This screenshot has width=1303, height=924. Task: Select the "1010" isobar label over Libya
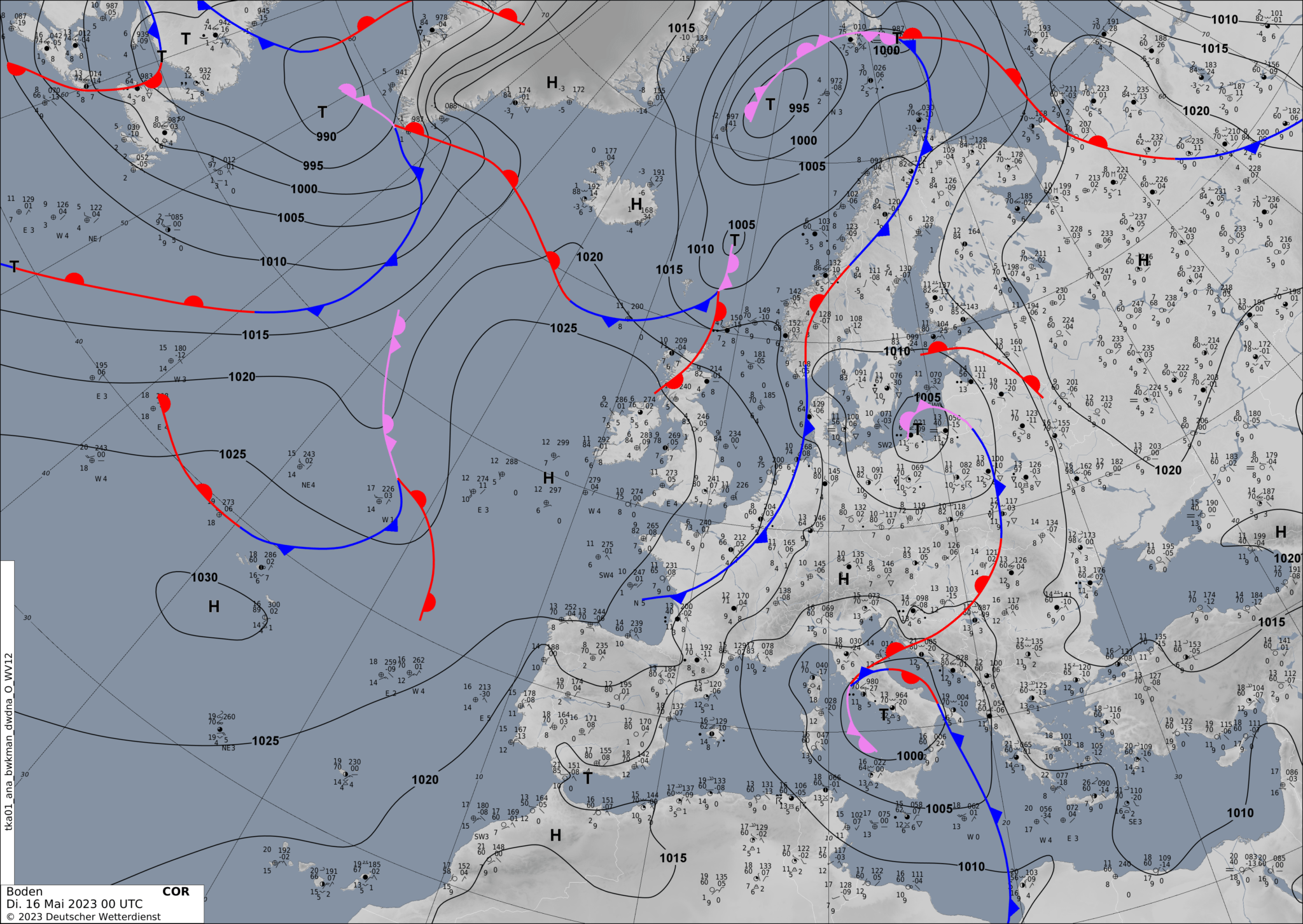pyautogui.click(x=972, y=867)
